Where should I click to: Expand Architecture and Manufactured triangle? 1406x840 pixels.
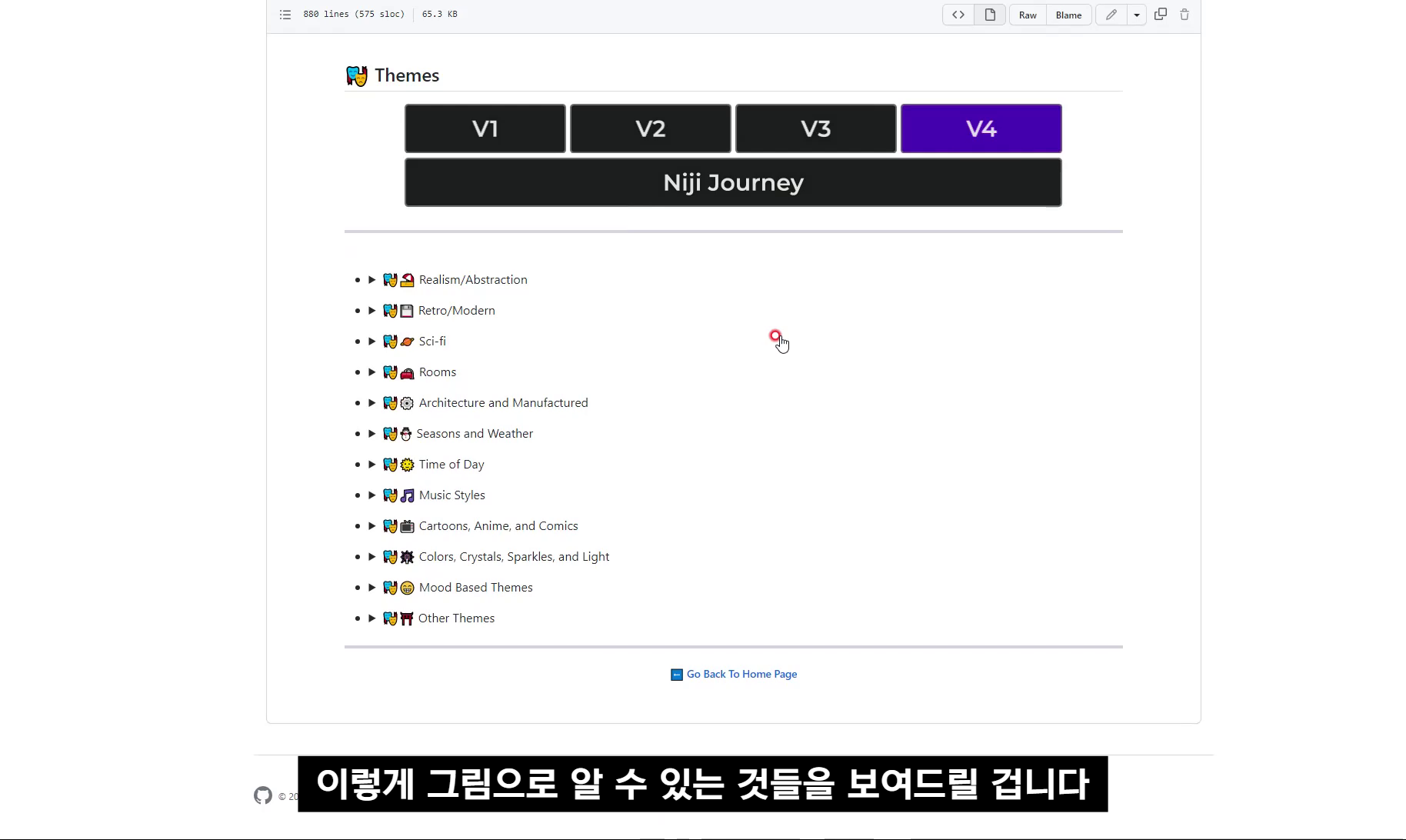click(x=372, y=403)
